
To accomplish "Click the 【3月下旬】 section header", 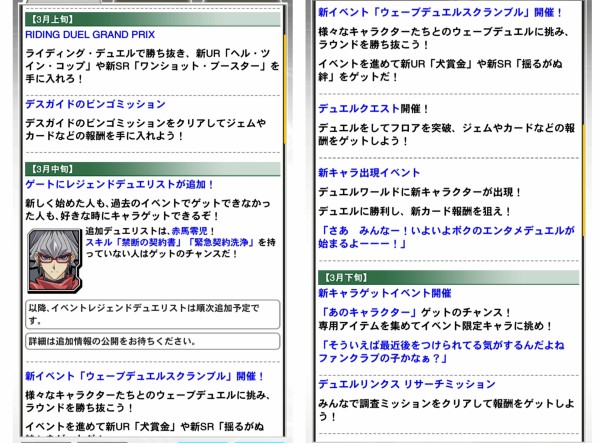I will point(448,277).
